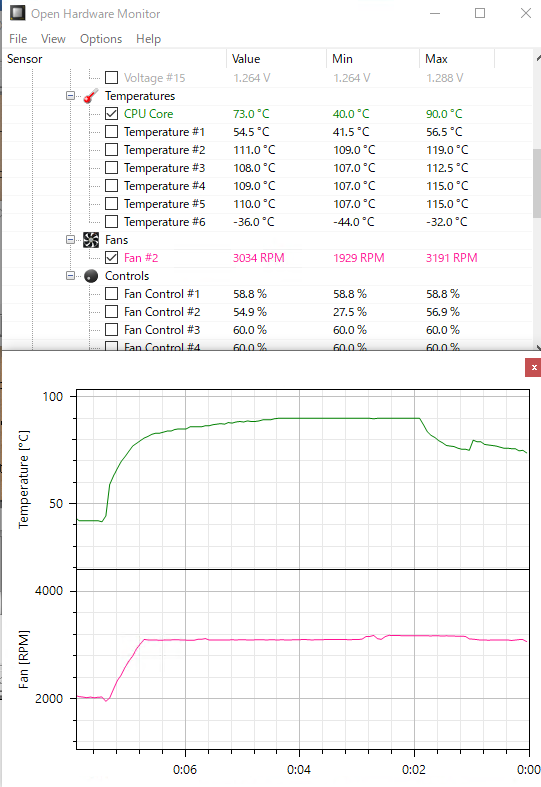Click the Temperature #2 value 111.0 °C

[254, 150]
